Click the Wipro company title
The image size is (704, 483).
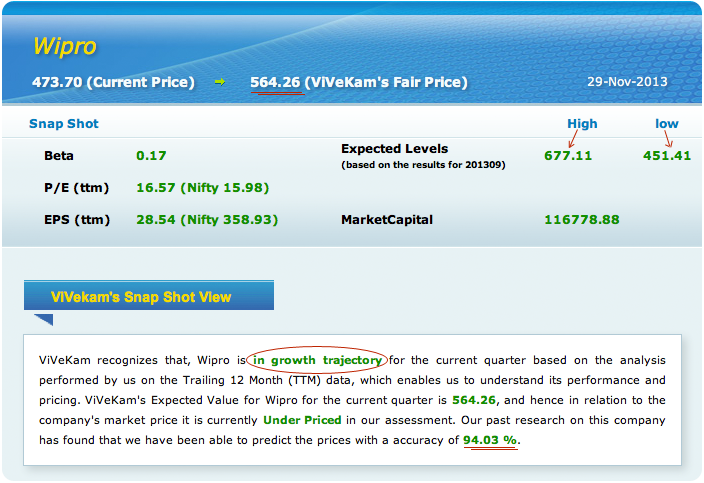point(65,47)
